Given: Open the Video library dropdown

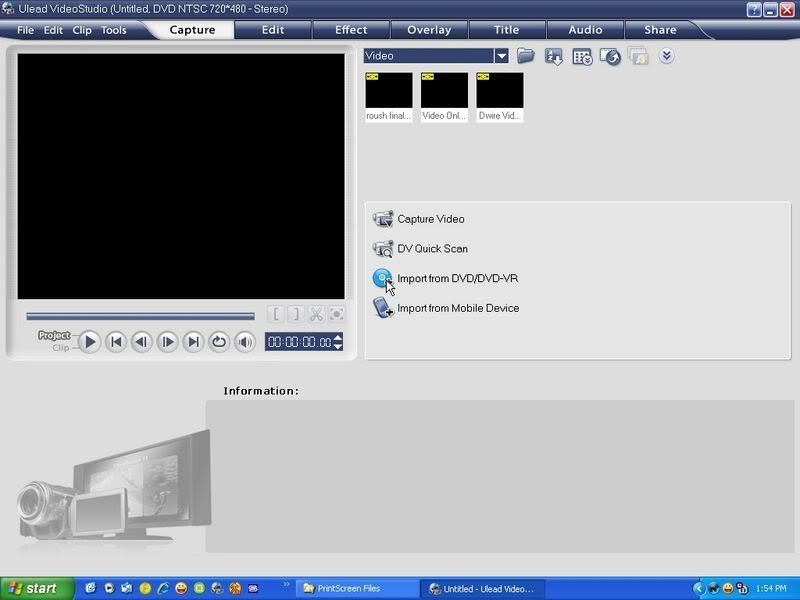Looking at the screenshot, I should tap(501, 57).
